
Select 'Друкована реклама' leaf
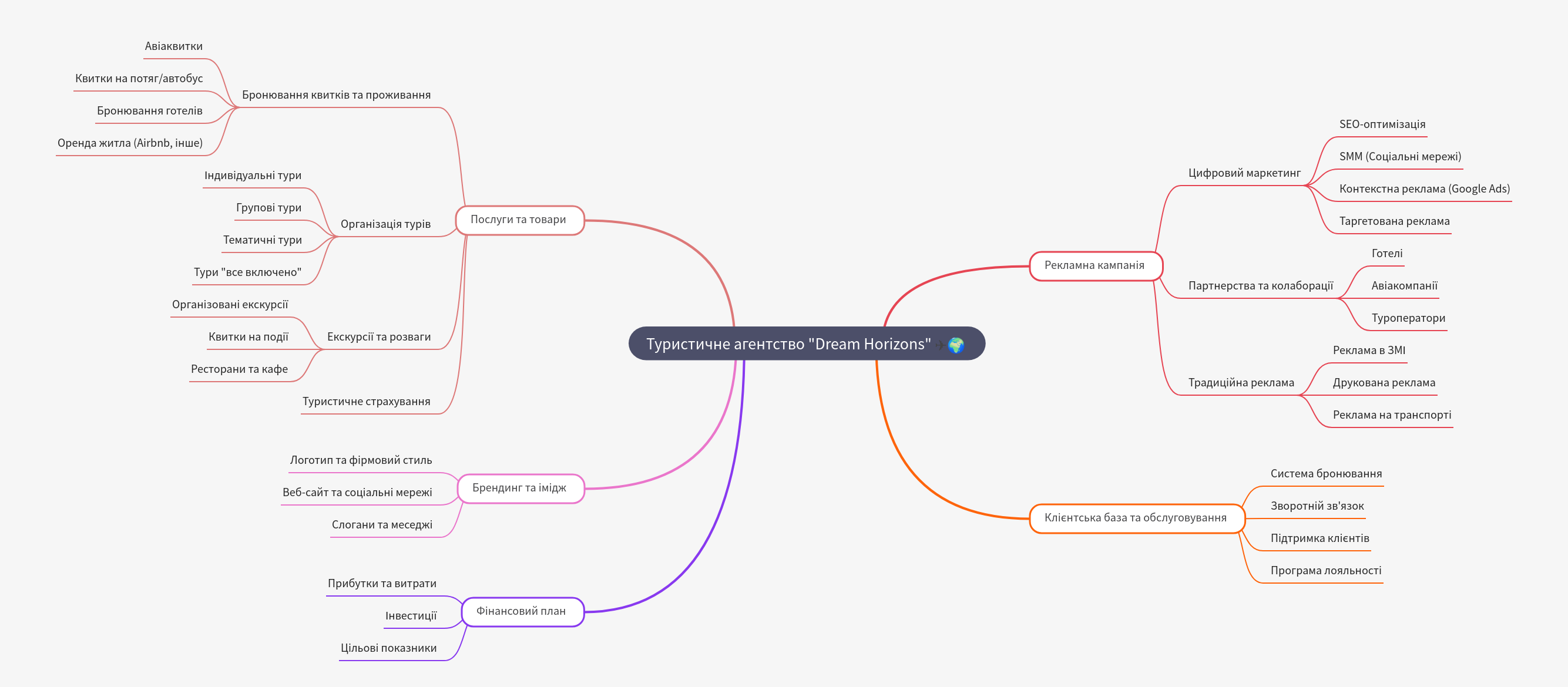[1384, 382]
